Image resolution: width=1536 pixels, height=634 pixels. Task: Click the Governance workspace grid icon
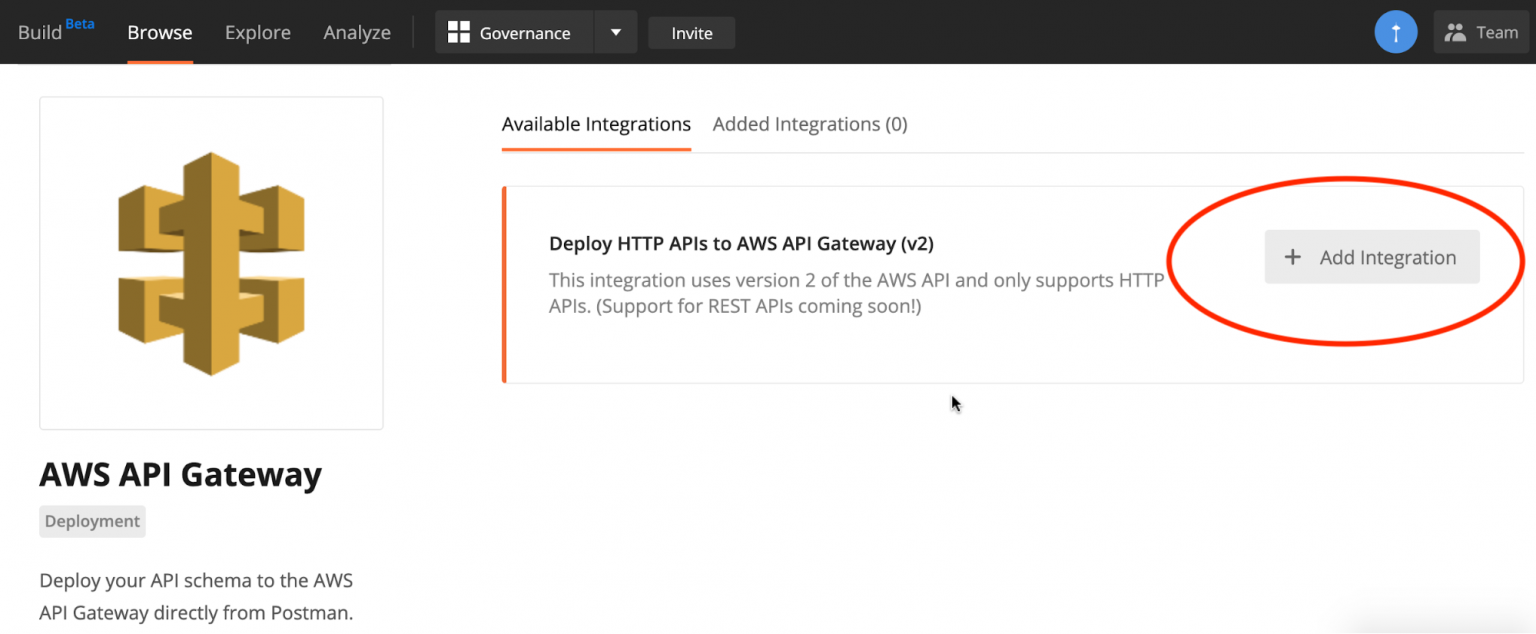(x=459, y=33)
